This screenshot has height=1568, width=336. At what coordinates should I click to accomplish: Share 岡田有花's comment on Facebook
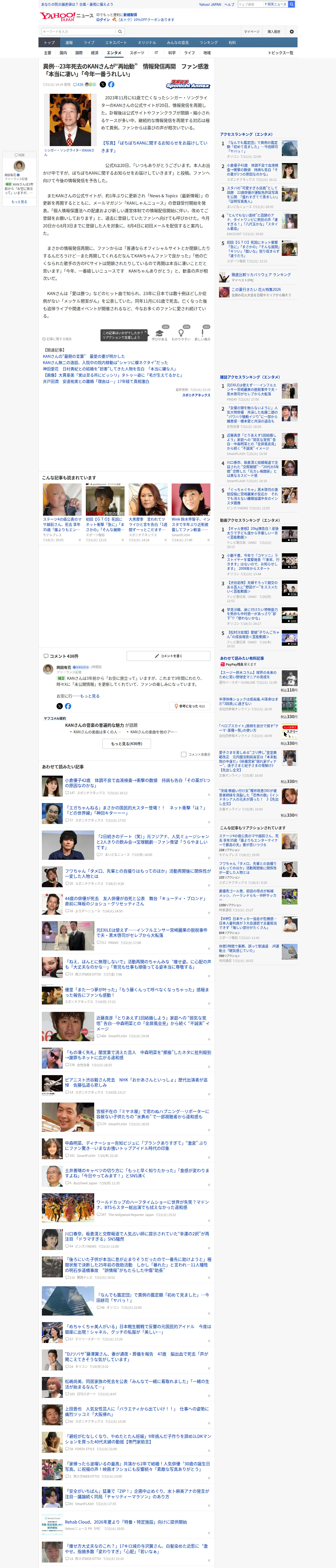68,706
